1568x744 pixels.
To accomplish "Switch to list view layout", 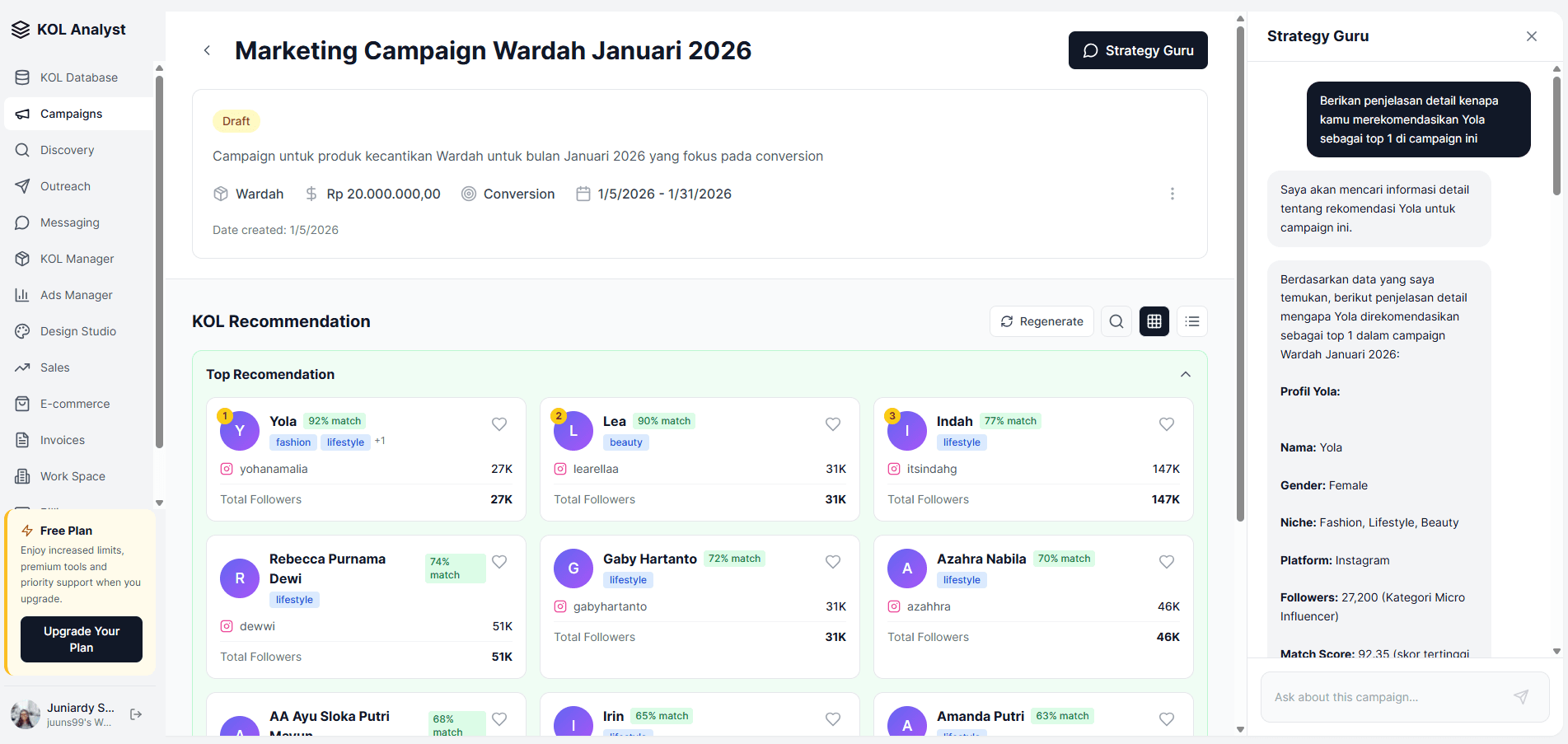I will tap(1191, 321).
